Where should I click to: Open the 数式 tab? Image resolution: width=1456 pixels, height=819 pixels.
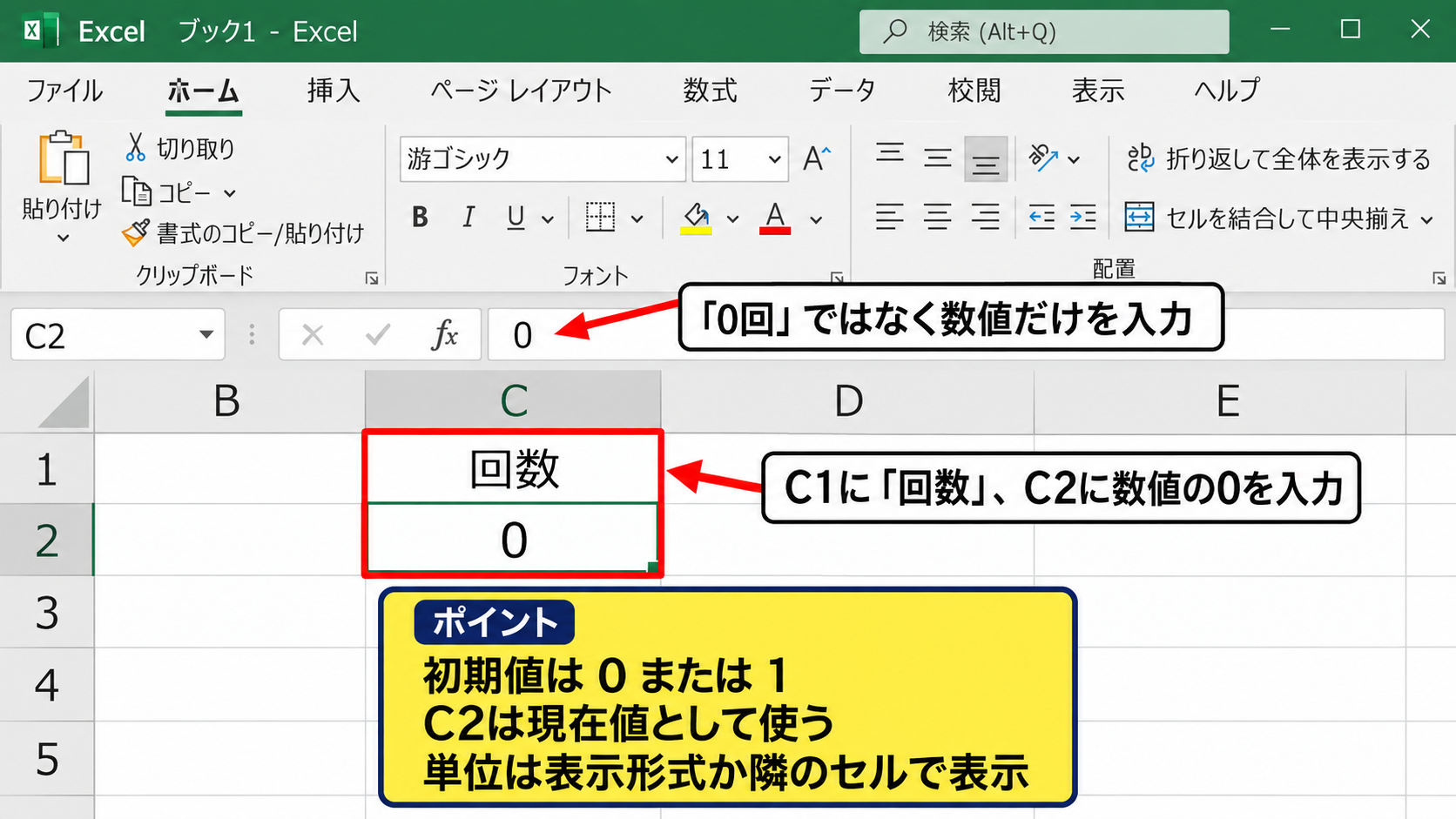[x=710, y=91]
